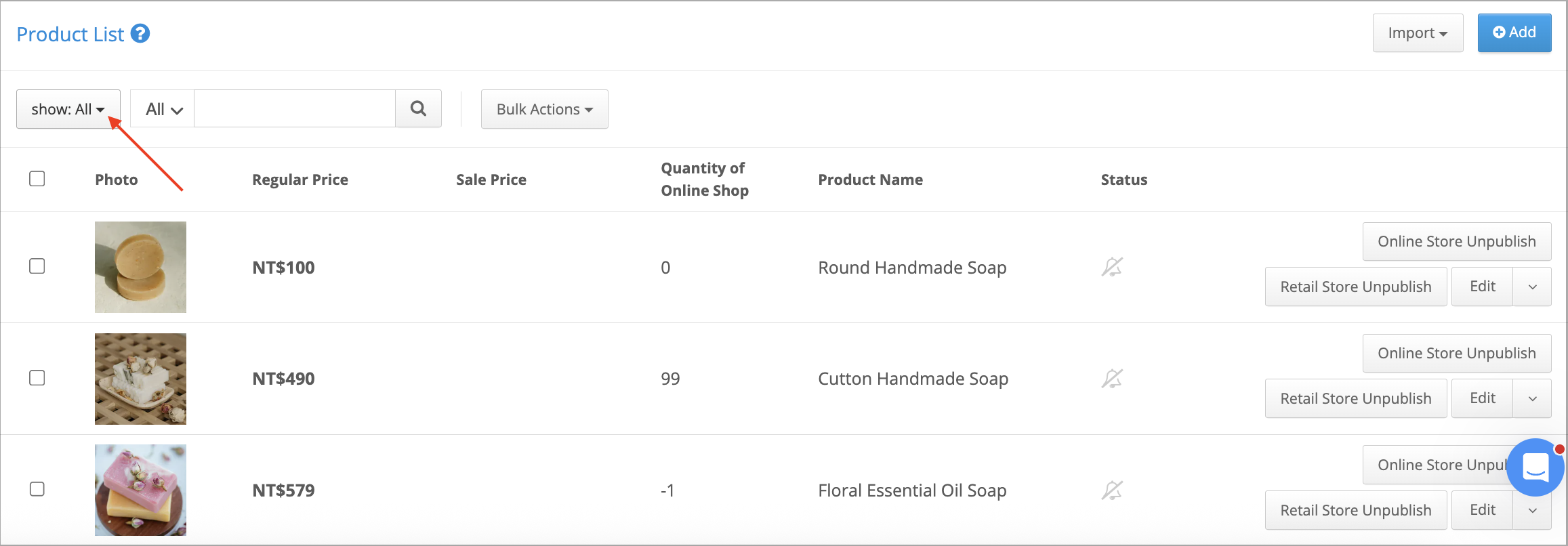The height and width of the screenshot is (546, 1568).
Task: Open the Product List help icon
Action: (x=140, y=33)
